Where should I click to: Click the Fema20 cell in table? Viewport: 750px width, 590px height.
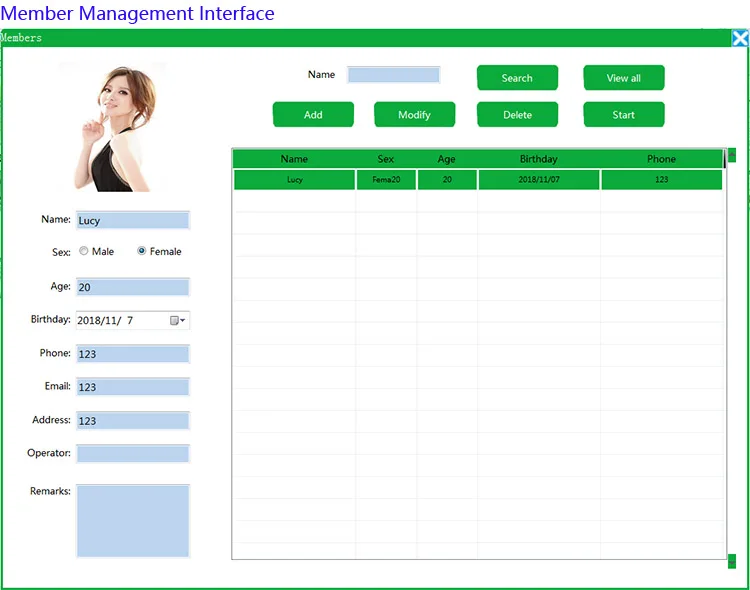point(386,179)
